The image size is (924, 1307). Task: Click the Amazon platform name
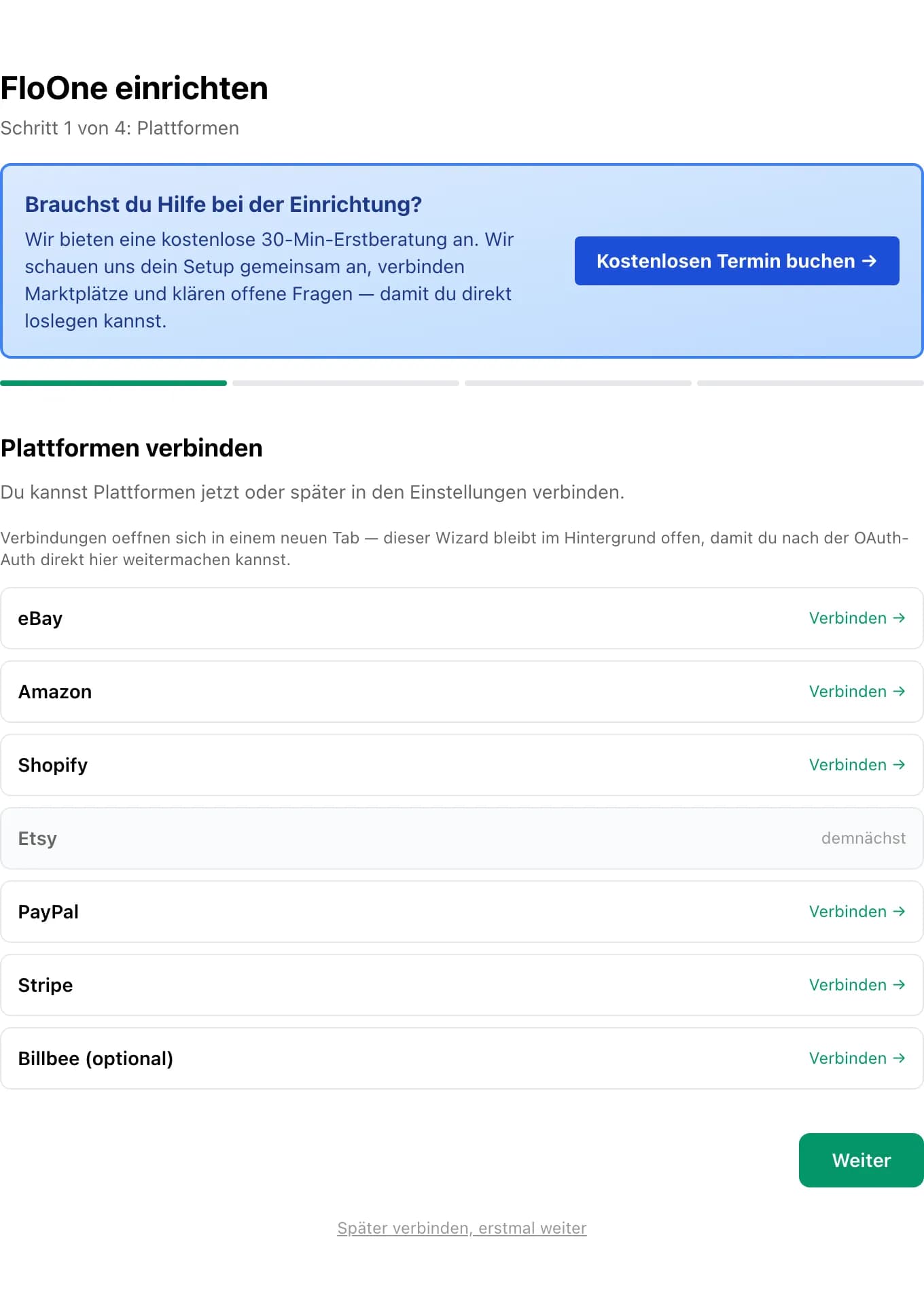(55, 692)
